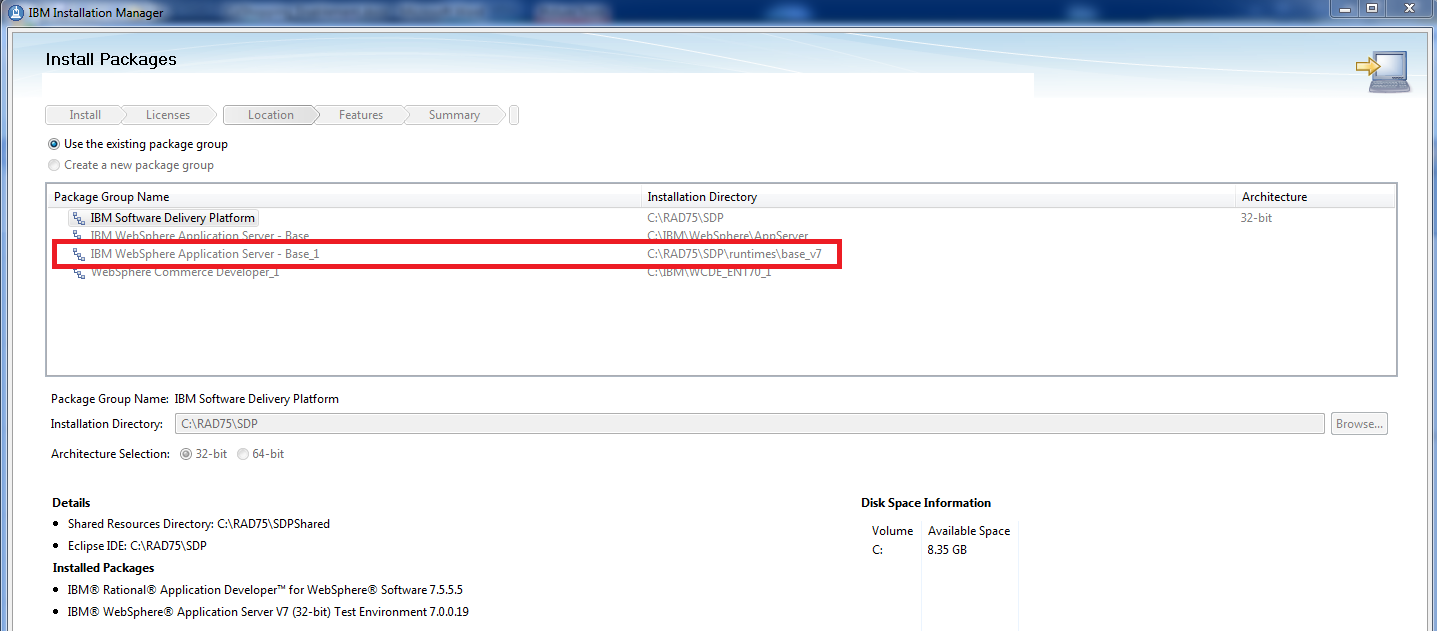The width and height of the screenshot is (1437, 631).
Task: Click the Browse... button
Action: click(x=1359, y=424)
